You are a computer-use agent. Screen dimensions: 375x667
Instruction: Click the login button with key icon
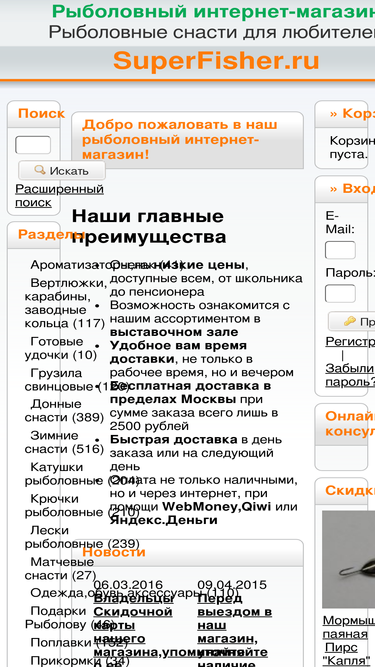pos(352,322)
